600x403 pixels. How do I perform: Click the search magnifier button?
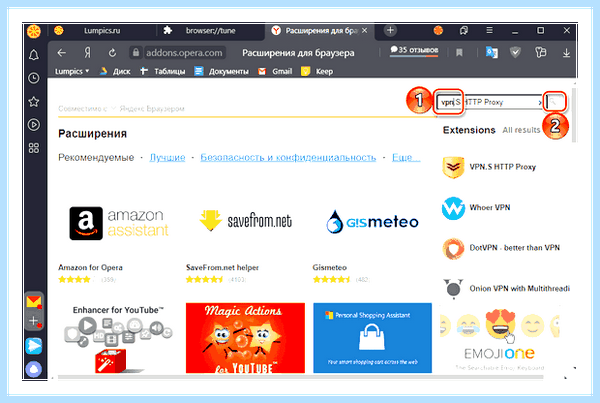(x=554, y=102)
